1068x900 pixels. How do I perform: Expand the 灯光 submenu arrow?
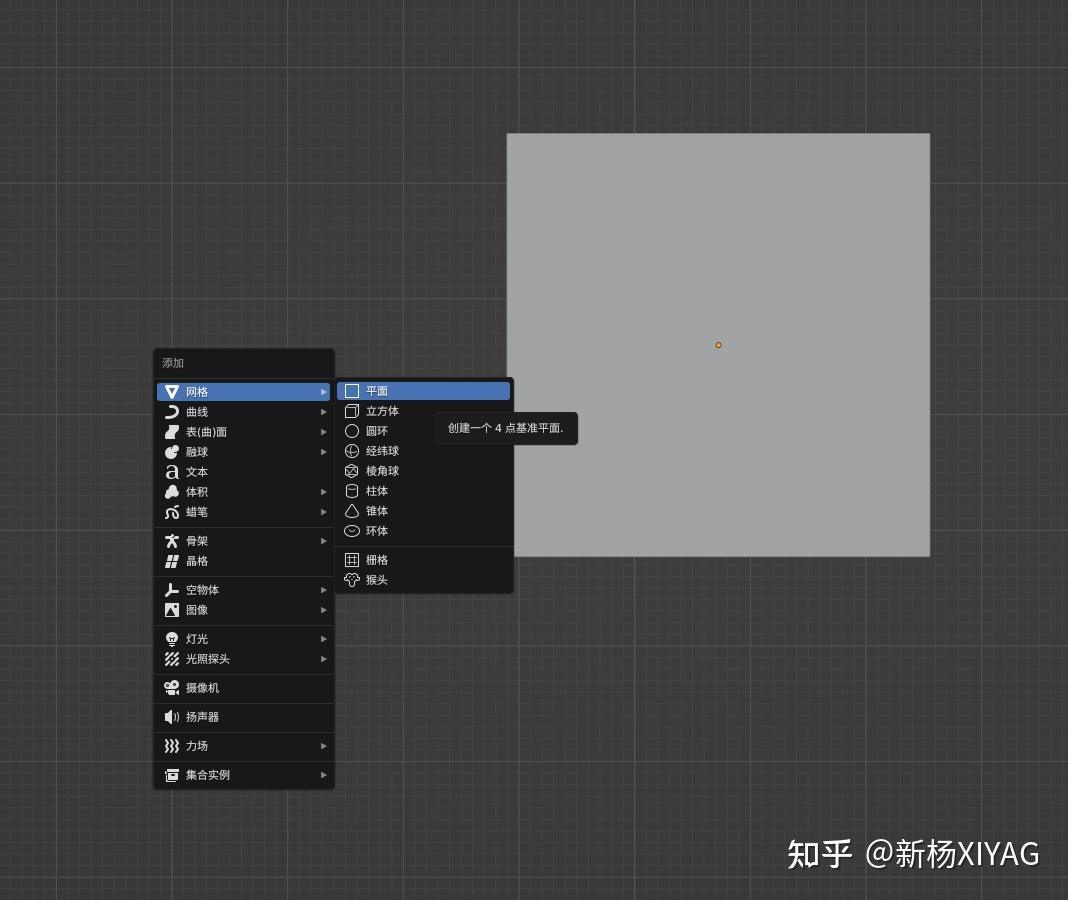[324, 639]
